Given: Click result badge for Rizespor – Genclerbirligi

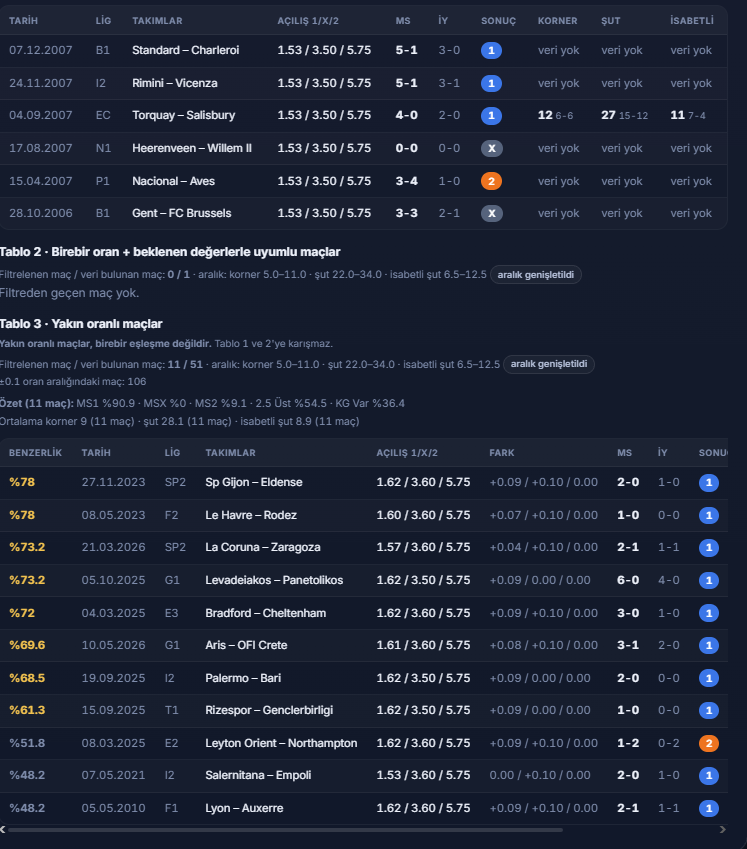Looking at the screenshot, I should point(709,710).
